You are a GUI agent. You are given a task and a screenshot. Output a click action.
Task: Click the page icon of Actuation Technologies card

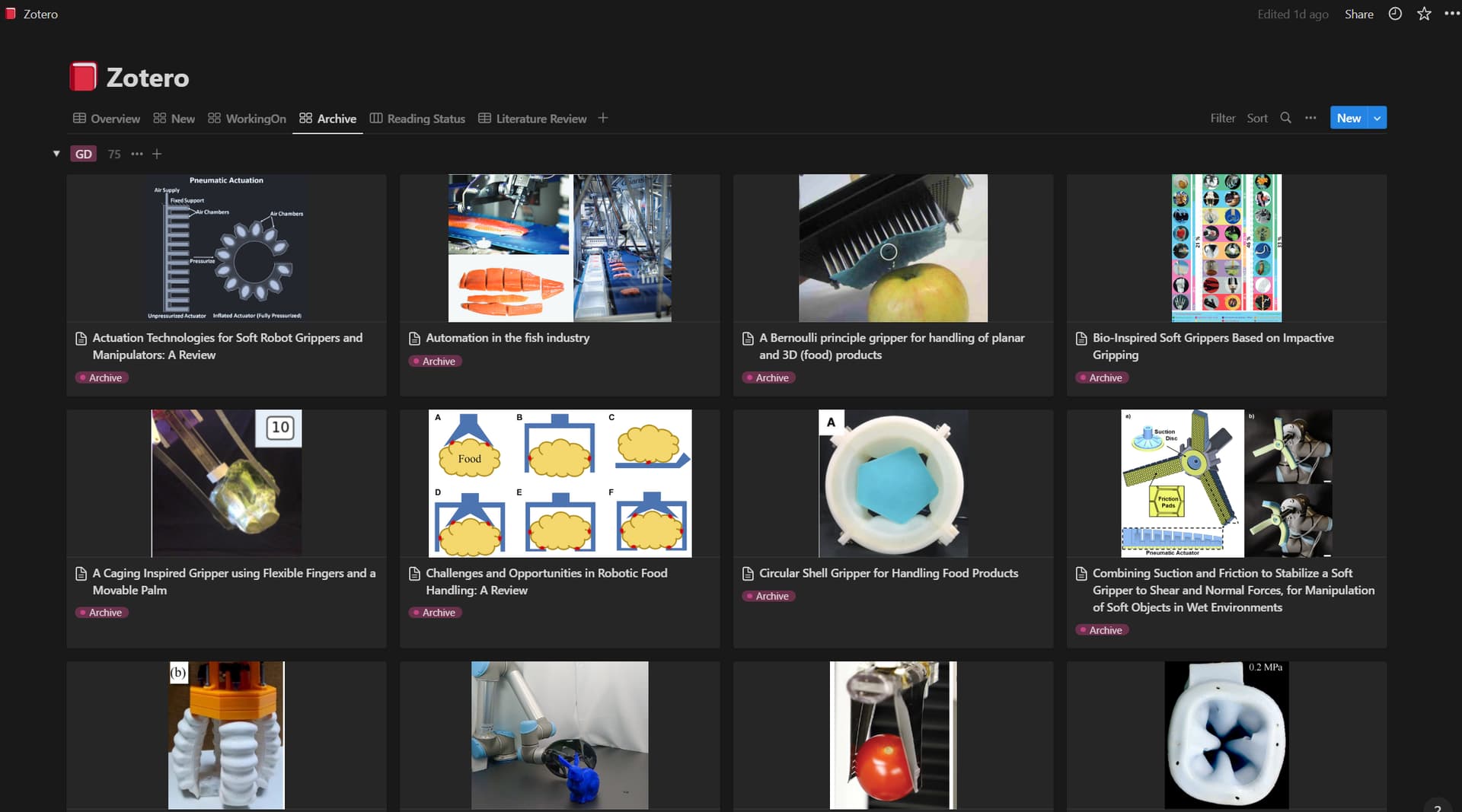coord(81,339)
